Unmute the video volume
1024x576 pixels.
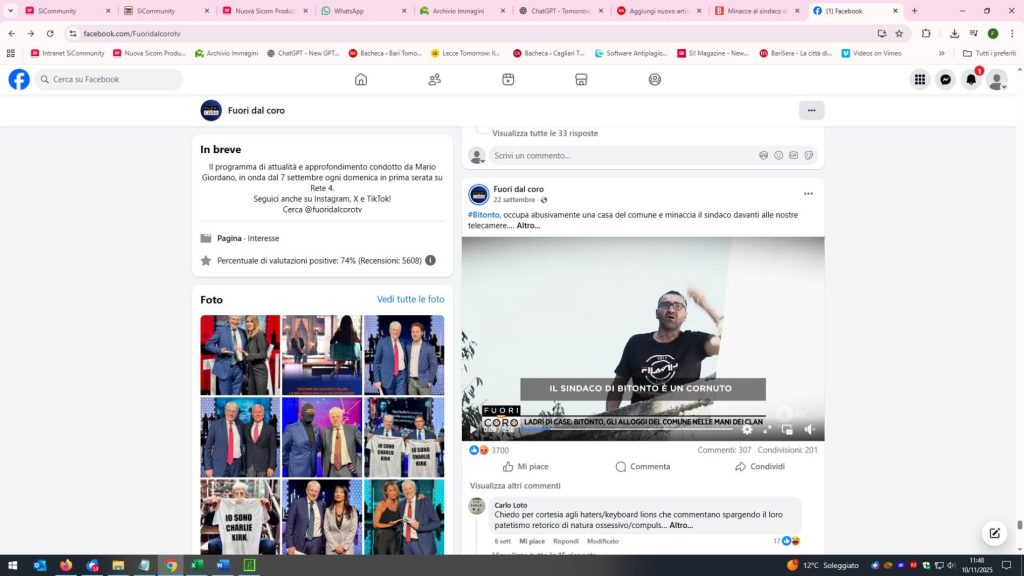(x=809, y=430)
